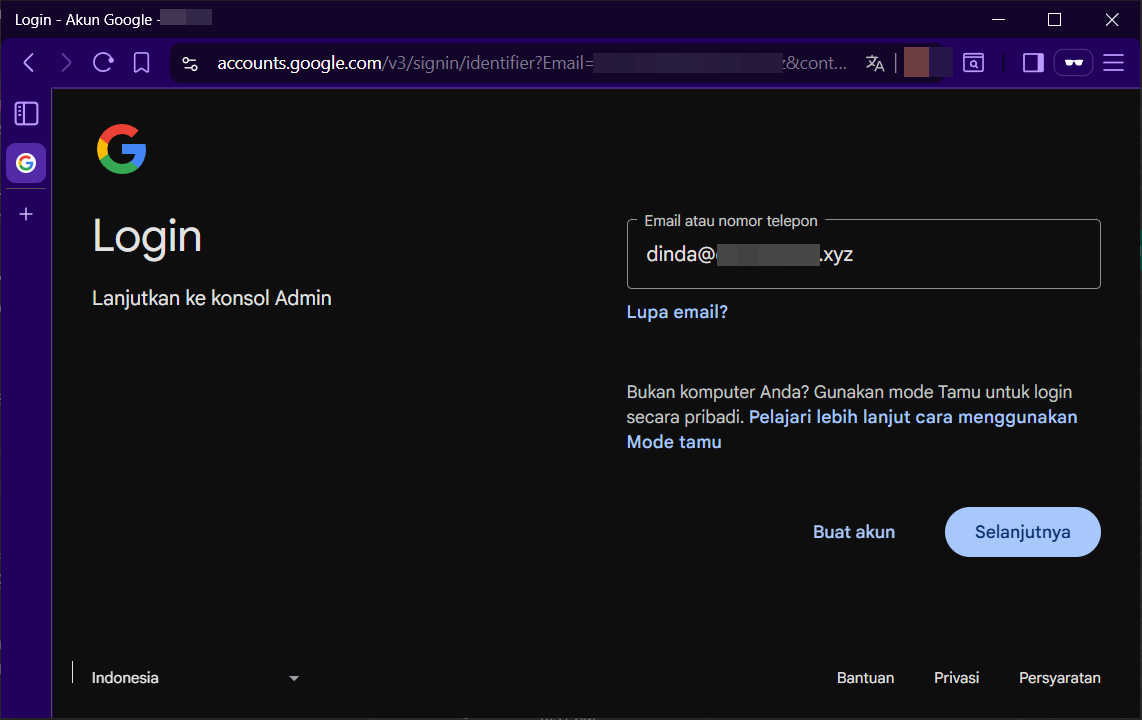Open the Persyaratan link
1142x720 pixels.
point(1060,678)
